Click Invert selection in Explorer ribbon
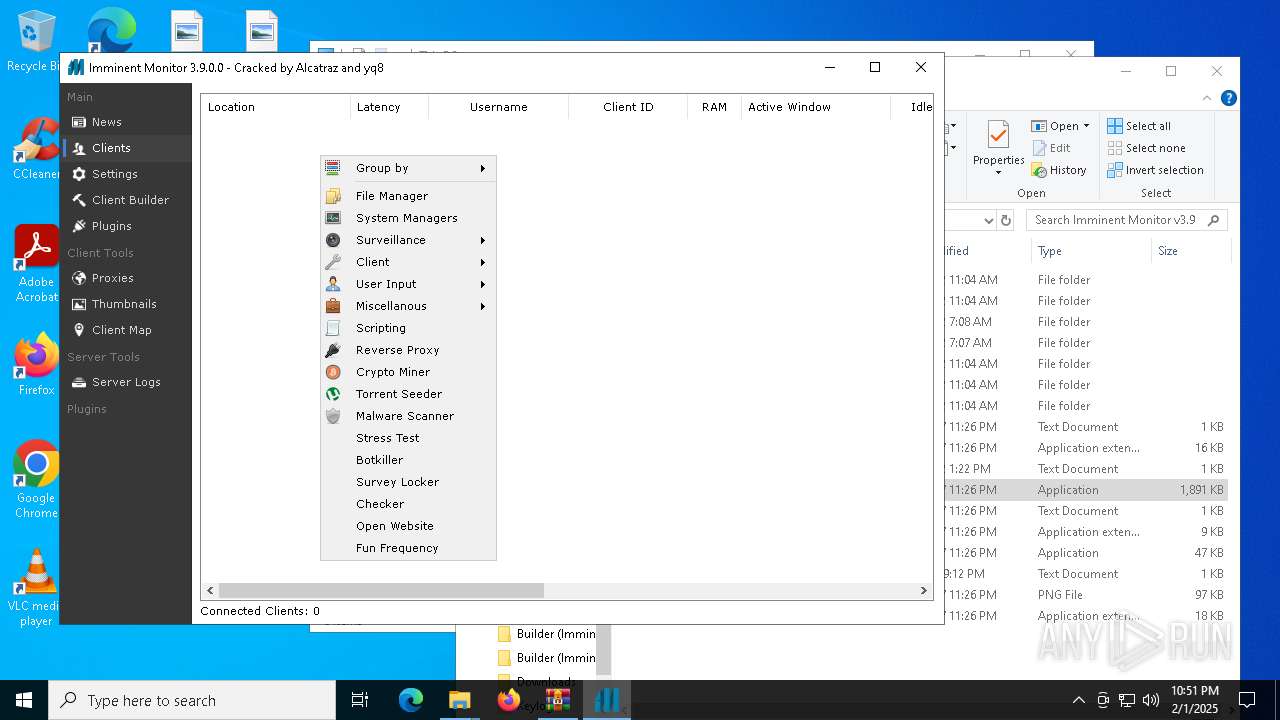The width and height of the screenshot is (1280, 720). coord(1155,170)
